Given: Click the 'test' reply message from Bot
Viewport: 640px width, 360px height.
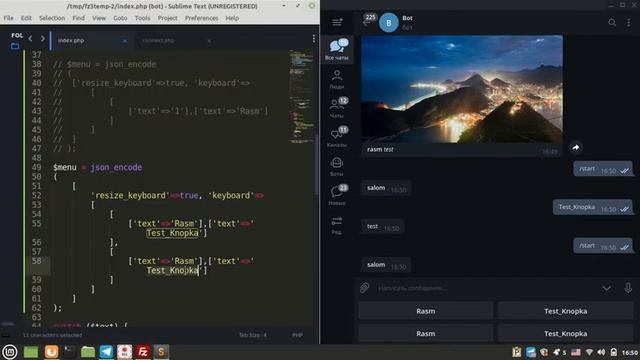Looking at the screenshot, I should 382,227.
